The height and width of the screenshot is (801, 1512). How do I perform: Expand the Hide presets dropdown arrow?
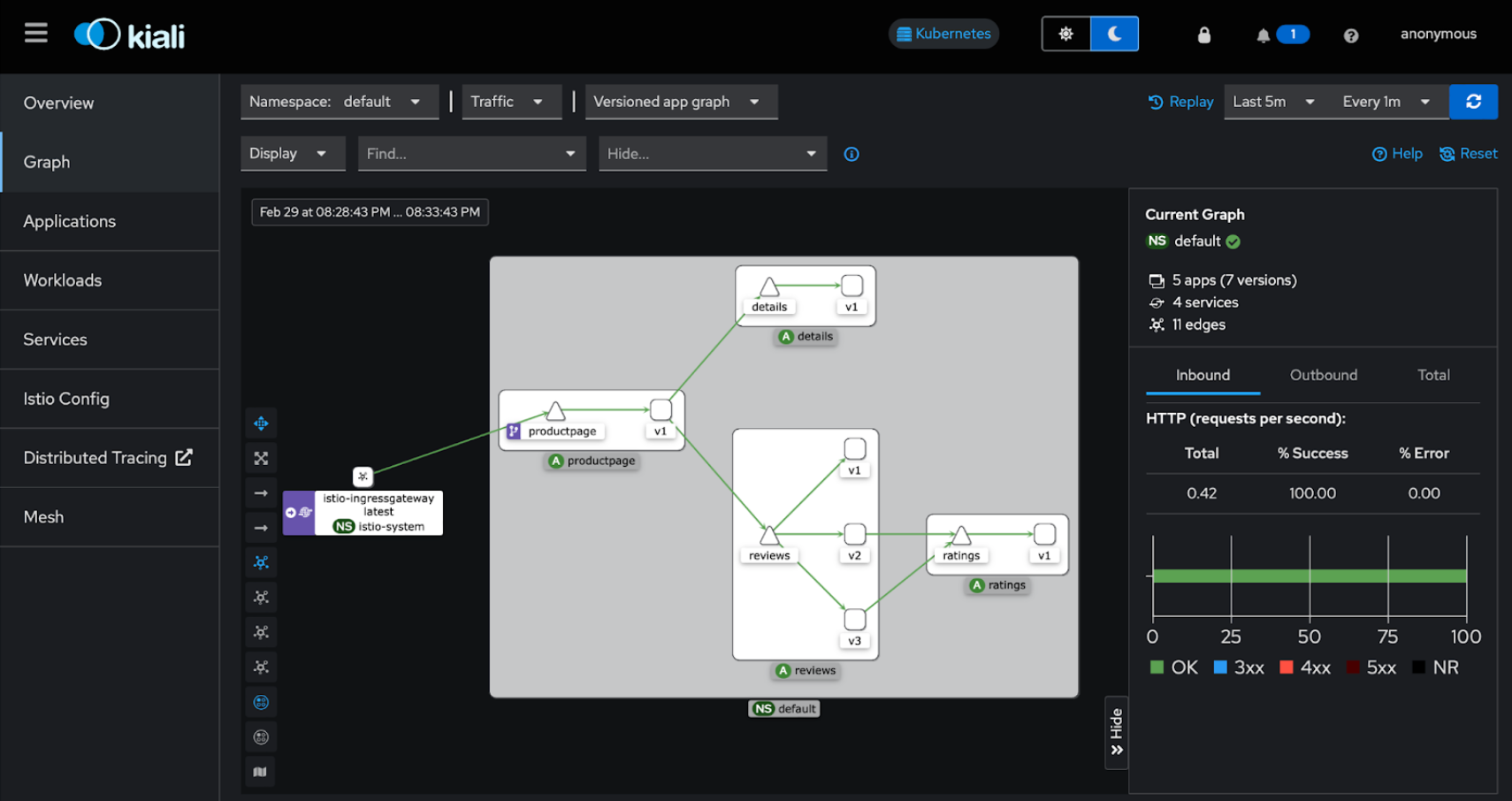812,154
